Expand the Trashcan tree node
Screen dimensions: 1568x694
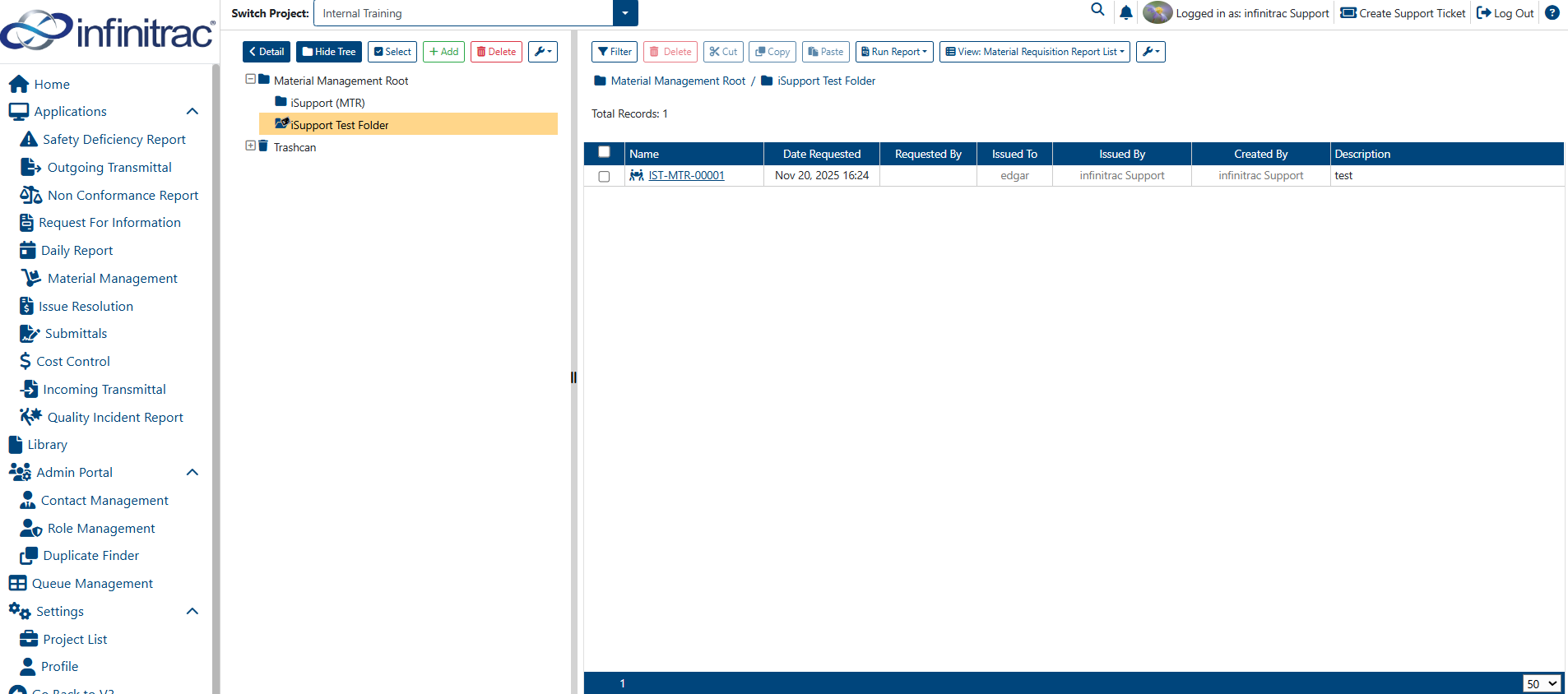(250, 146)
